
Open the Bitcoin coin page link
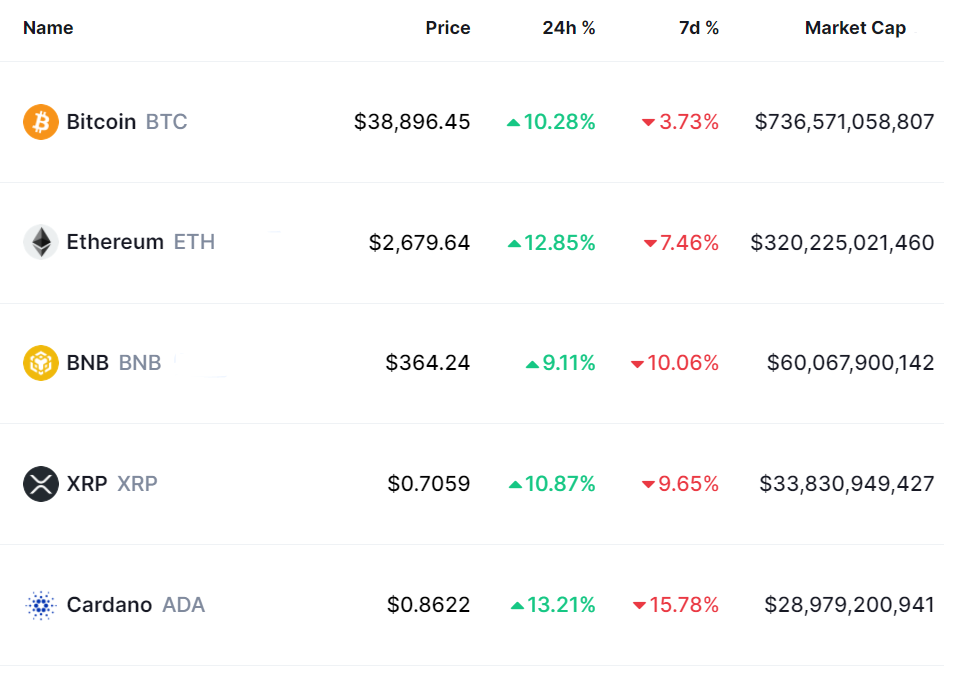click(x=101, y=122)
